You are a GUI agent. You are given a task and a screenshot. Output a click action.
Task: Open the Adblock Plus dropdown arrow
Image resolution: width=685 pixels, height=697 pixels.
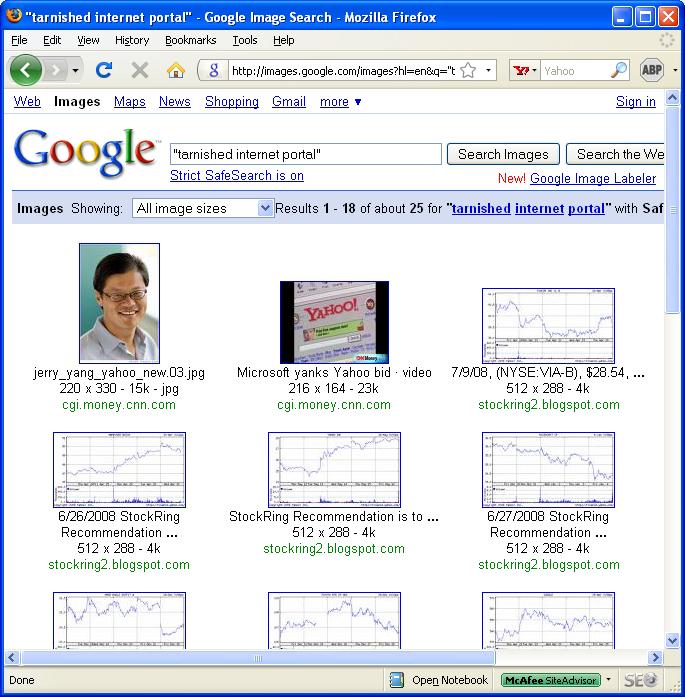[675, 70]
